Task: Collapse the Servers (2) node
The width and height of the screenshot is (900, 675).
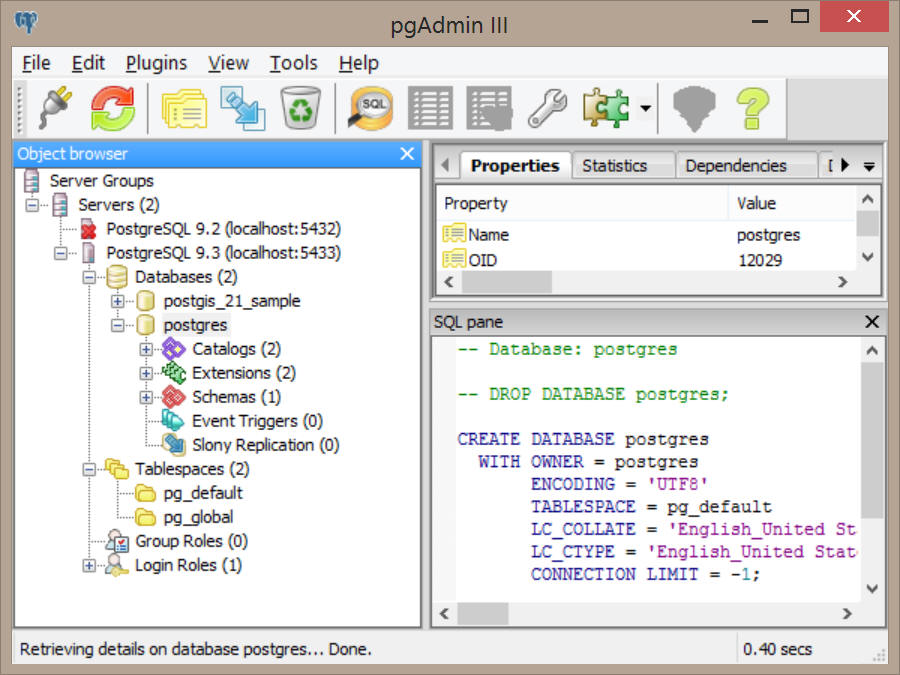Action: pyautogui.click(x=32, y=205)
